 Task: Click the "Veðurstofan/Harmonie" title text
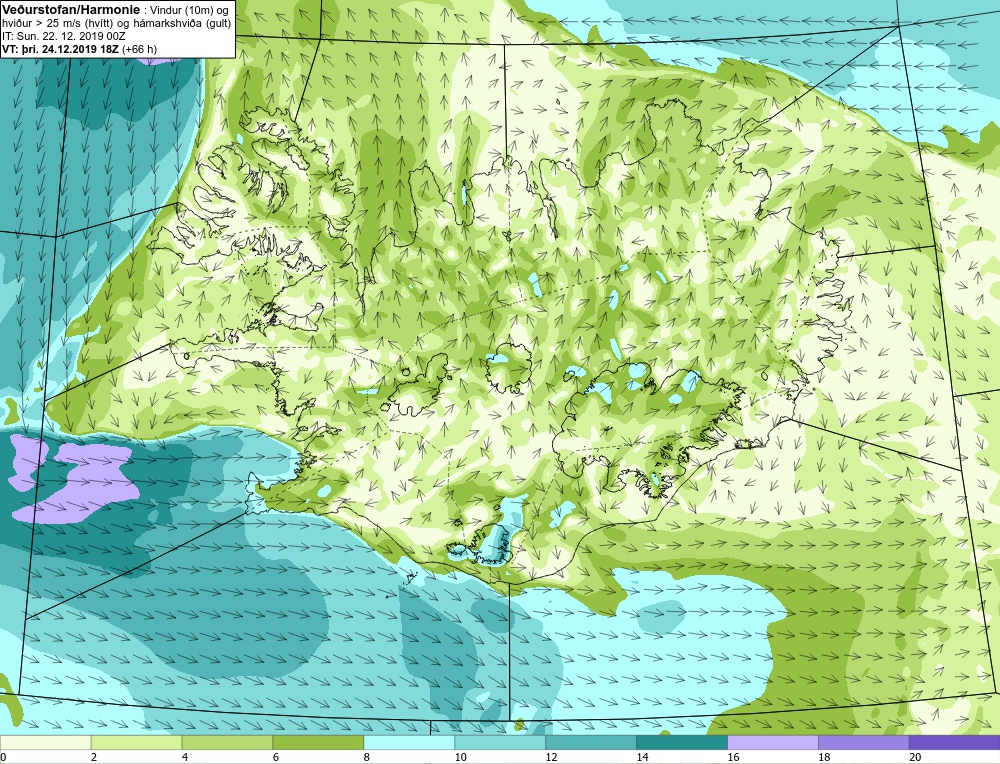tap(69, 10)
